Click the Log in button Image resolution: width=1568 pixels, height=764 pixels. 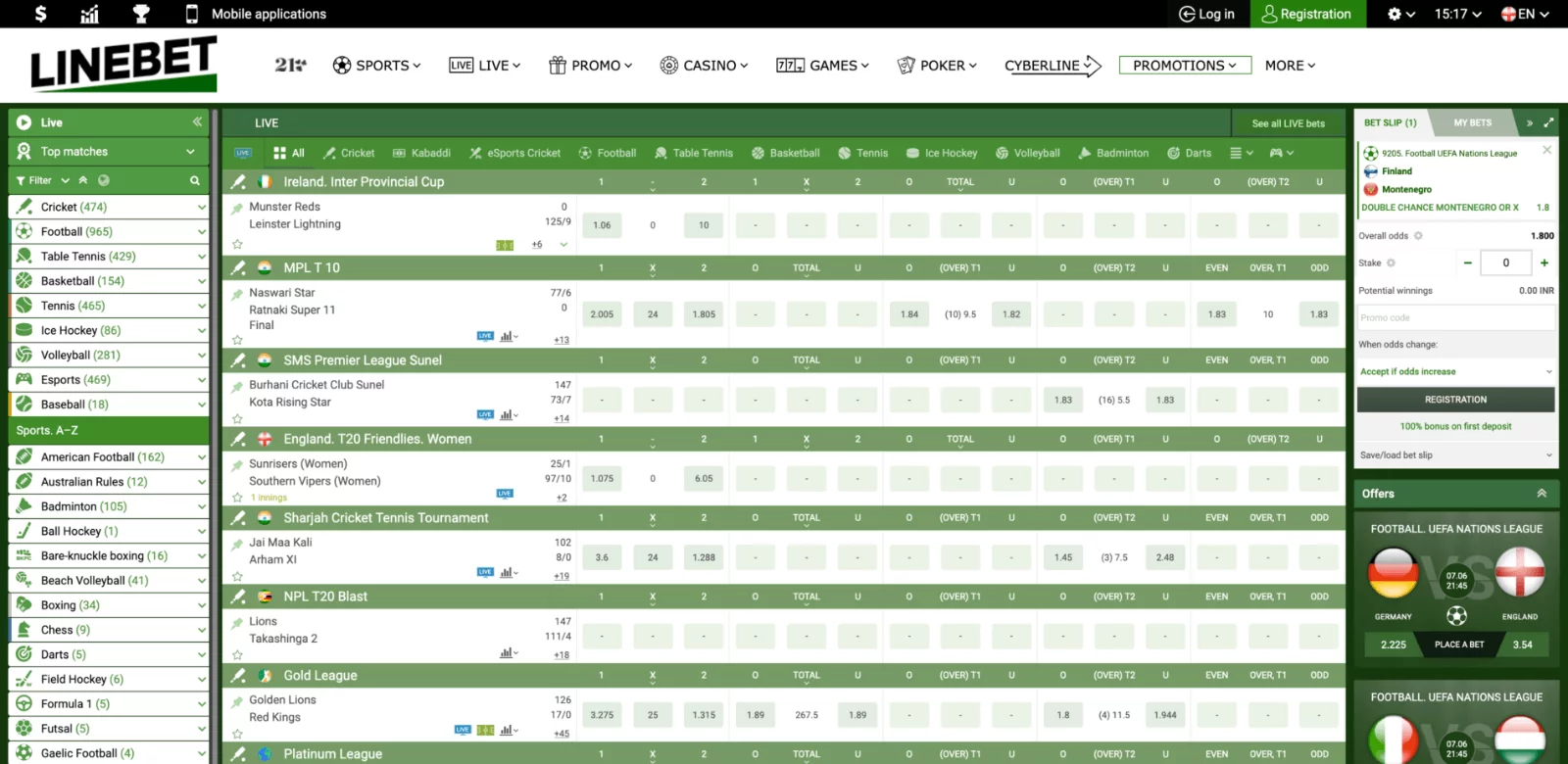click(1206, 14)
